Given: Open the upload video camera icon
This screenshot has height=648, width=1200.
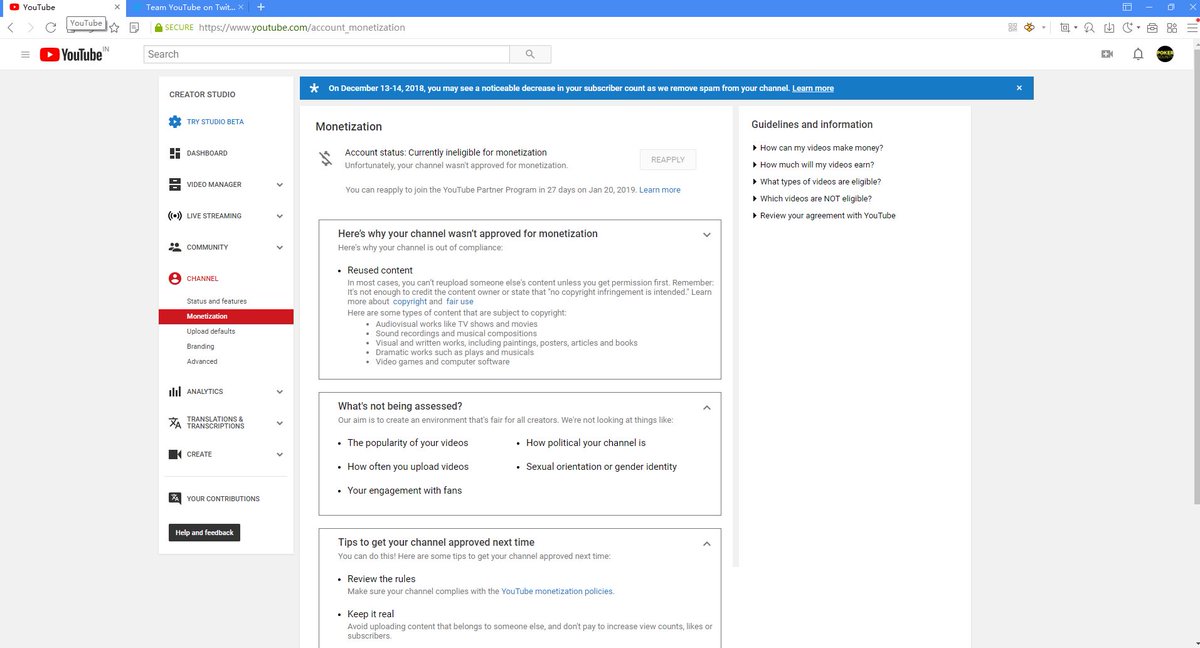Looking at the screenshot, I should tap(1107, 54).
